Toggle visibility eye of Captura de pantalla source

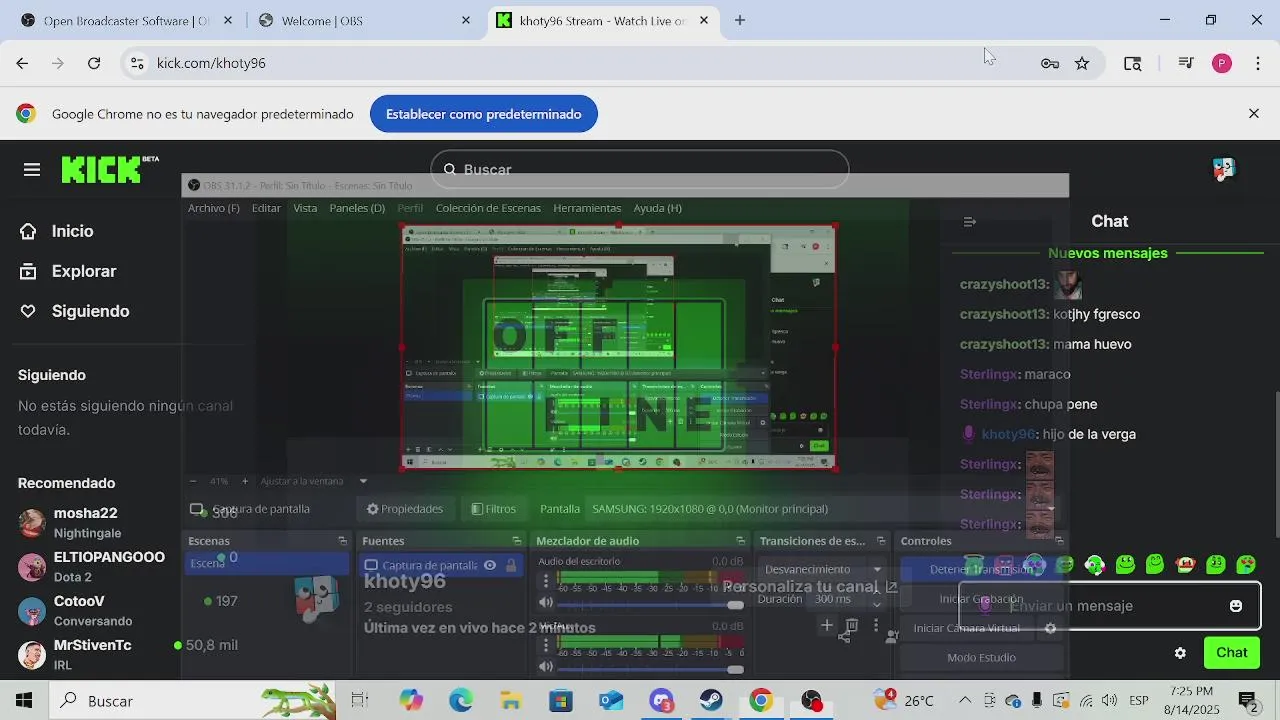tap(490, 565)
